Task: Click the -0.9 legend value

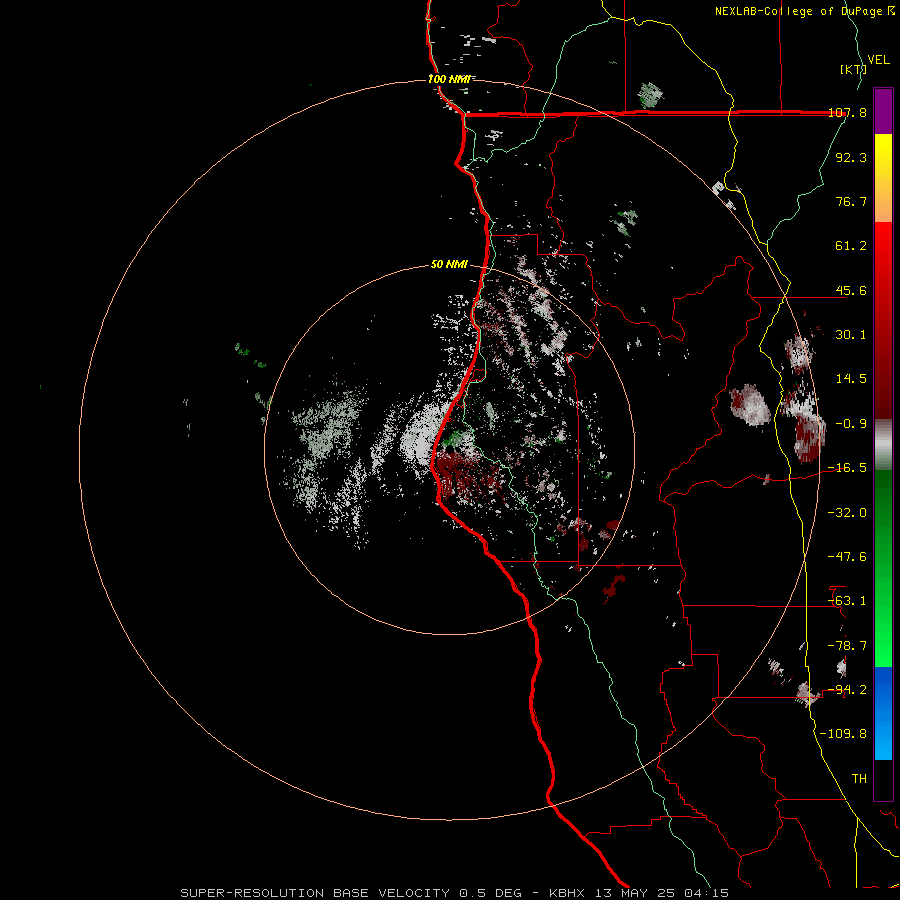Action: pyautogui.click(x=851, y=424)
